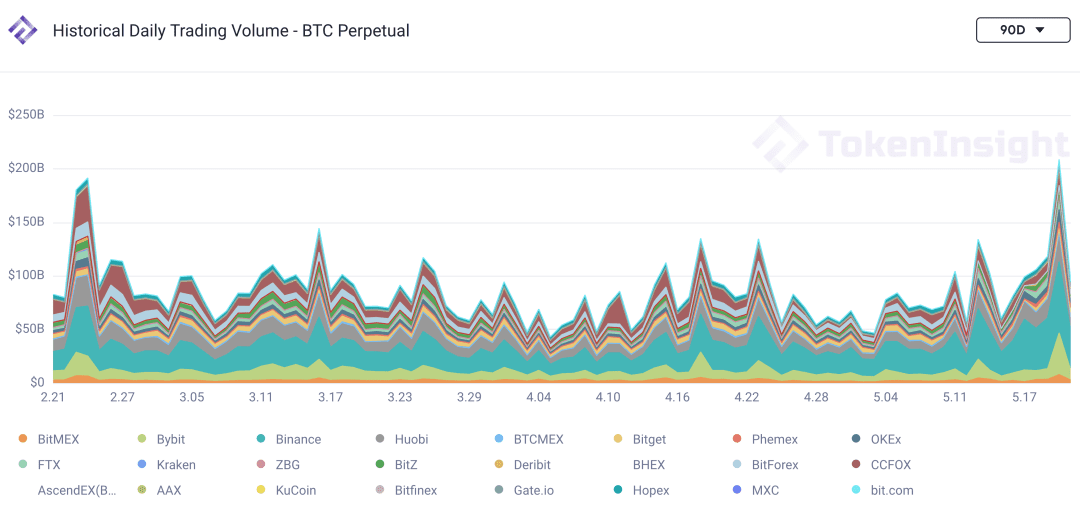The image size is (1080, 521).
Task: Click the Kraken legend marker
Action: click(142, 464)
